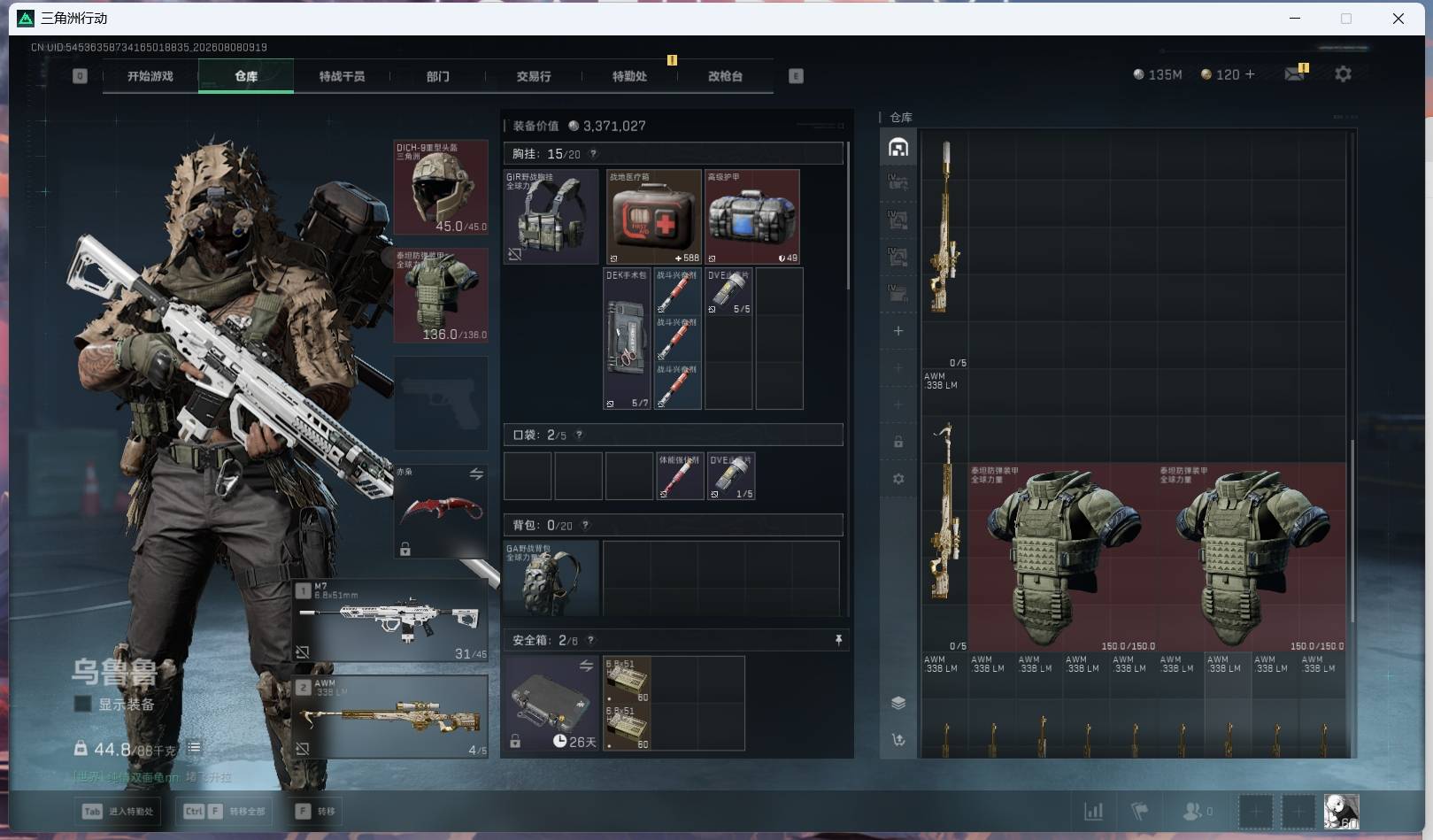Click the E key navigation icon
This screenshot has width=1433, height=840.
(796, 76)
